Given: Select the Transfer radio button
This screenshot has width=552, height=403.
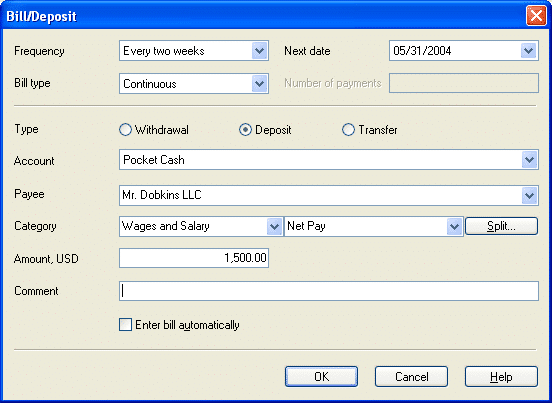Looking at the screenshot, I should point(348,130).
